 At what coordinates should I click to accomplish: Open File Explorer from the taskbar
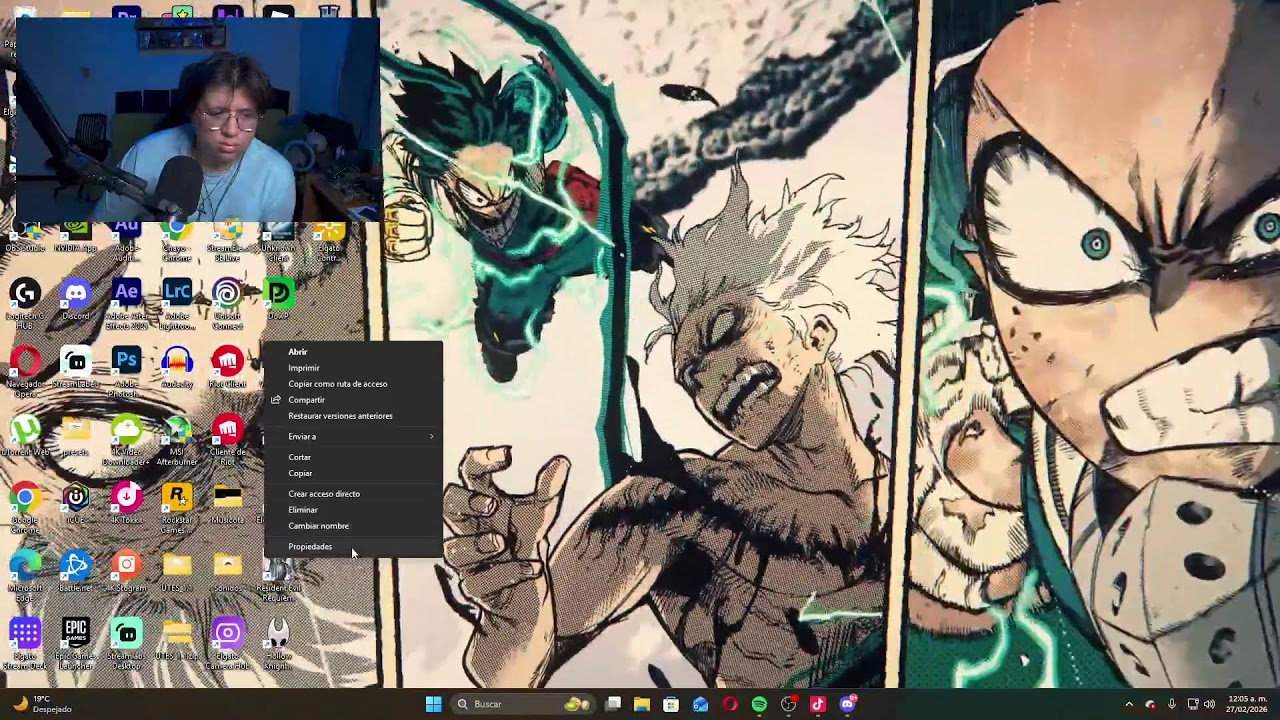click(642, 704)
